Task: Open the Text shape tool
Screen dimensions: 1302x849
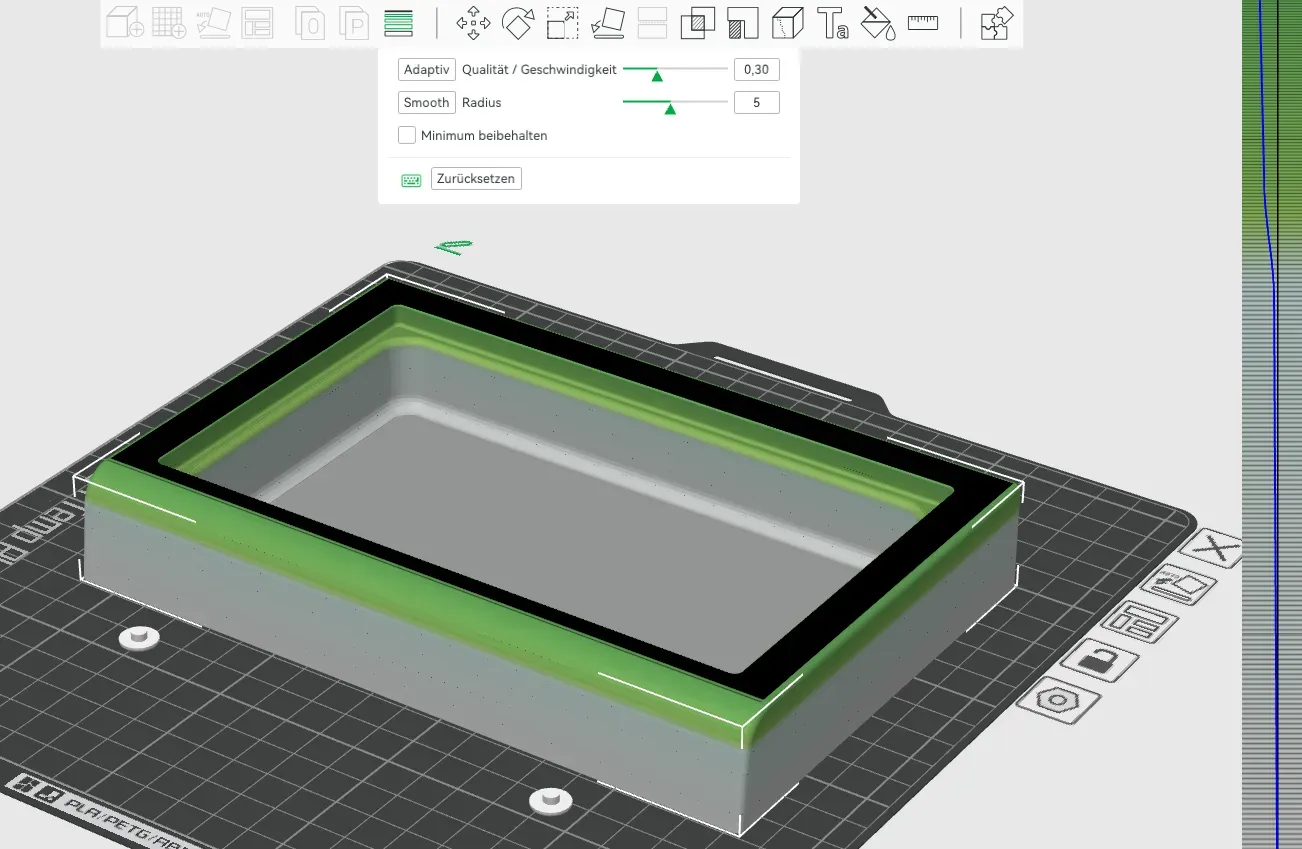Action: coord(832,22)
